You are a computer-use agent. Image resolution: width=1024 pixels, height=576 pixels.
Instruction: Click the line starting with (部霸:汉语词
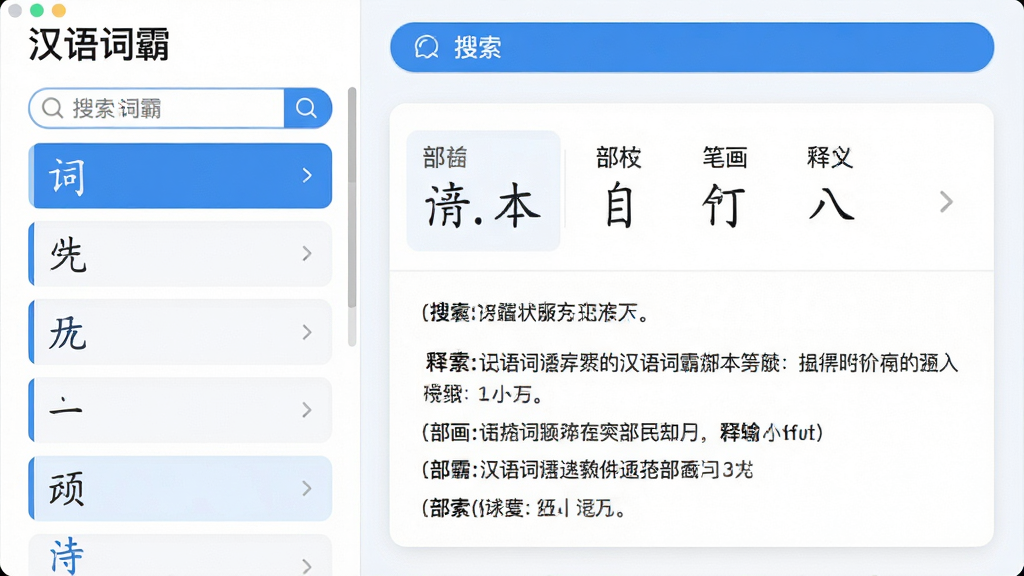point(588,470)
